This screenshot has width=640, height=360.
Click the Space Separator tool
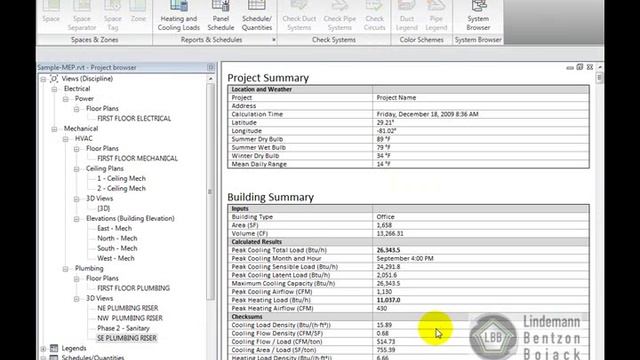(x=82, y=16)
